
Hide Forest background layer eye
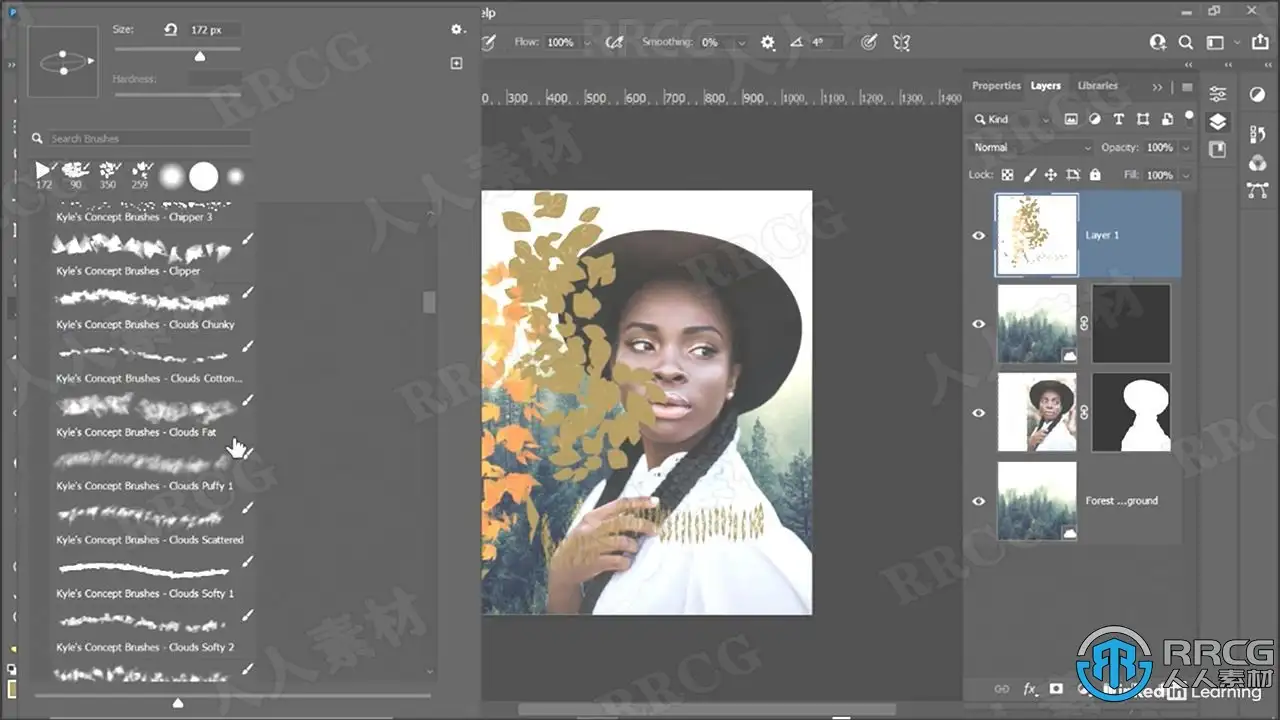coord(979,501)
